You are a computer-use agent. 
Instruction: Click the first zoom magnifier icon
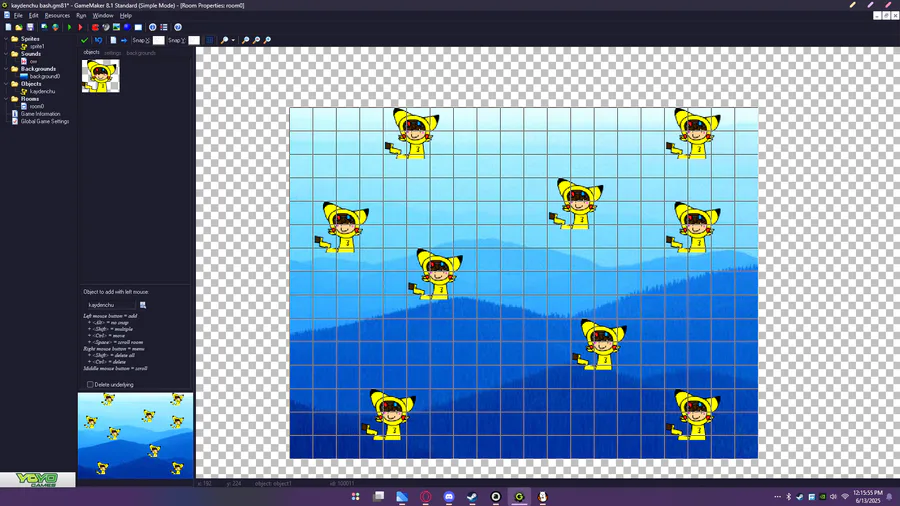246,40
